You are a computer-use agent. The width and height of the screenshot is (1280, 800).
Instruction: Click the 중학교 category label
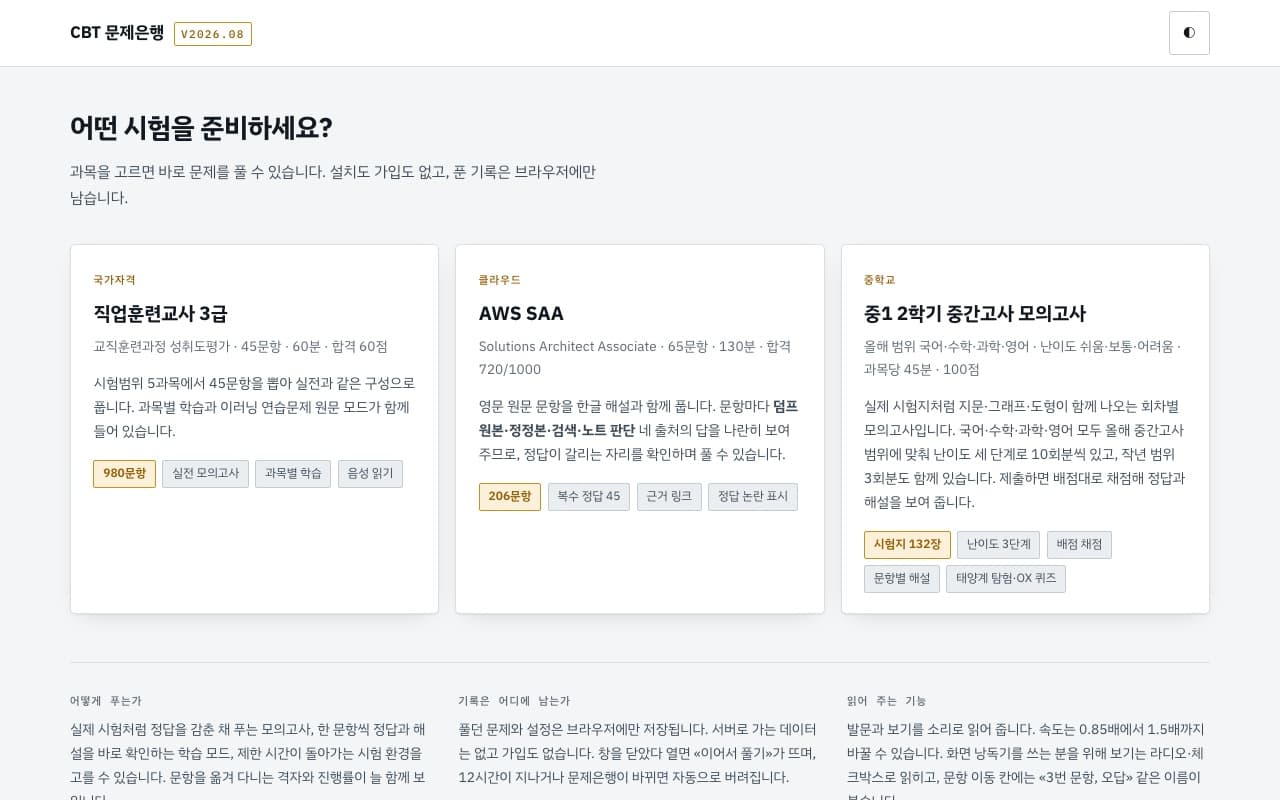(880, 280)
